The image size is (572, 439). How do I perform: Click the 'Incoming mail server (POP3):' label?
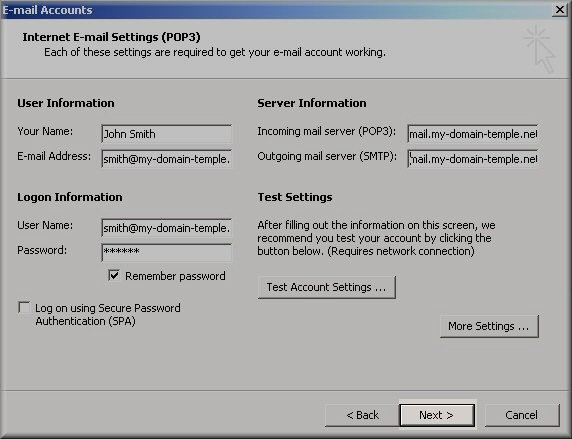click(326, 131)
